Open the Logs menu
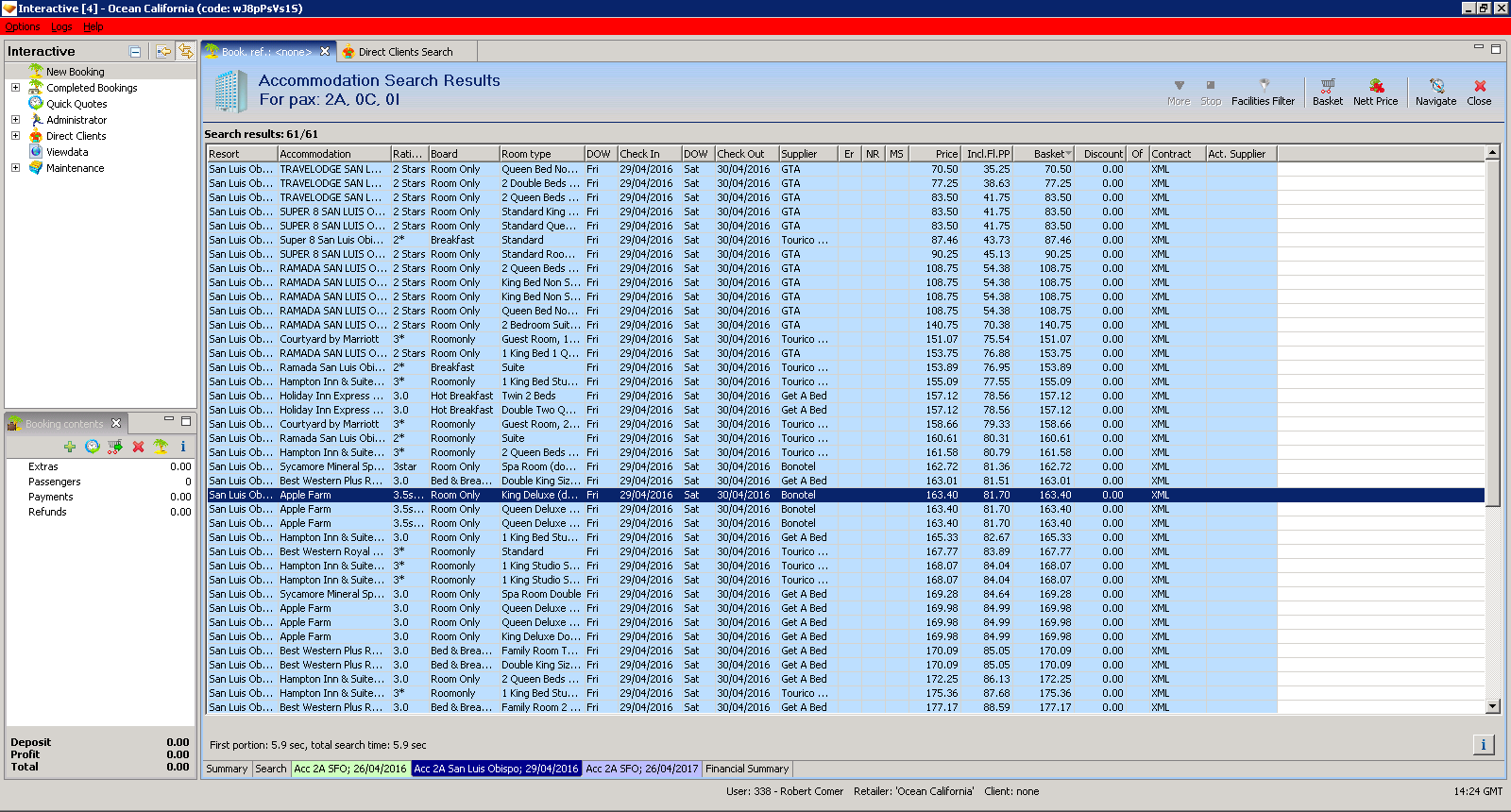Image resolution: width=1511 pixels, height=812 pixels. pos(61,26)
